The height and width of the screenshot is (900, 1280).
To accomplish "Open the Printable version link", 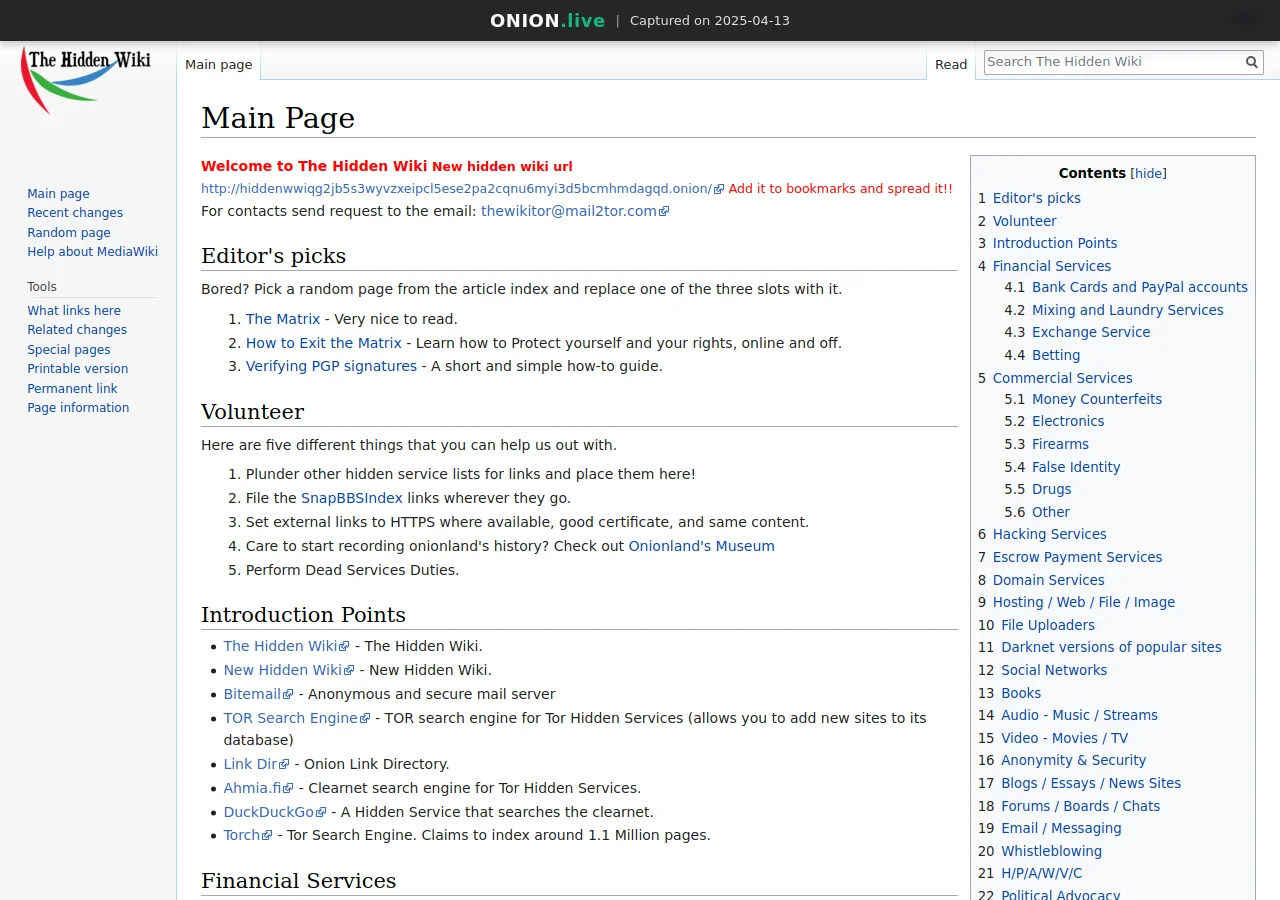I will tap(77, 368).
